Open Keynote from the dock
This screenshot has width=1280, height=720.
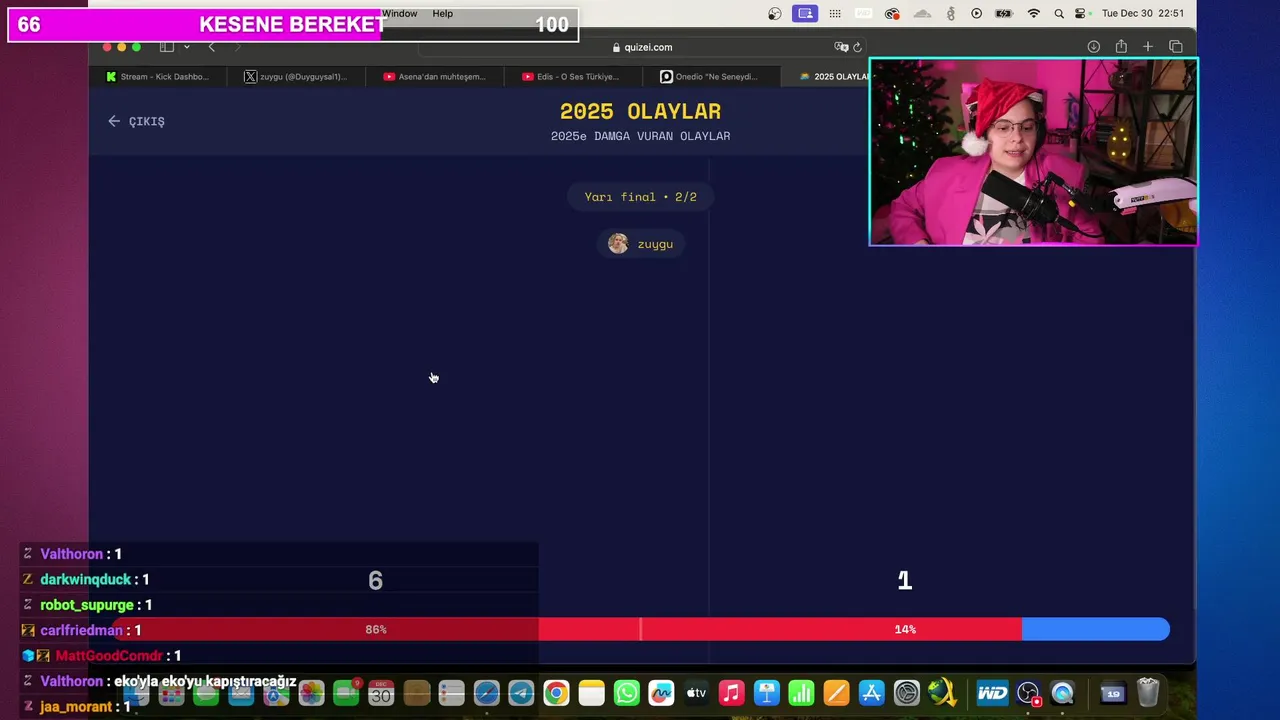(767, 693)
